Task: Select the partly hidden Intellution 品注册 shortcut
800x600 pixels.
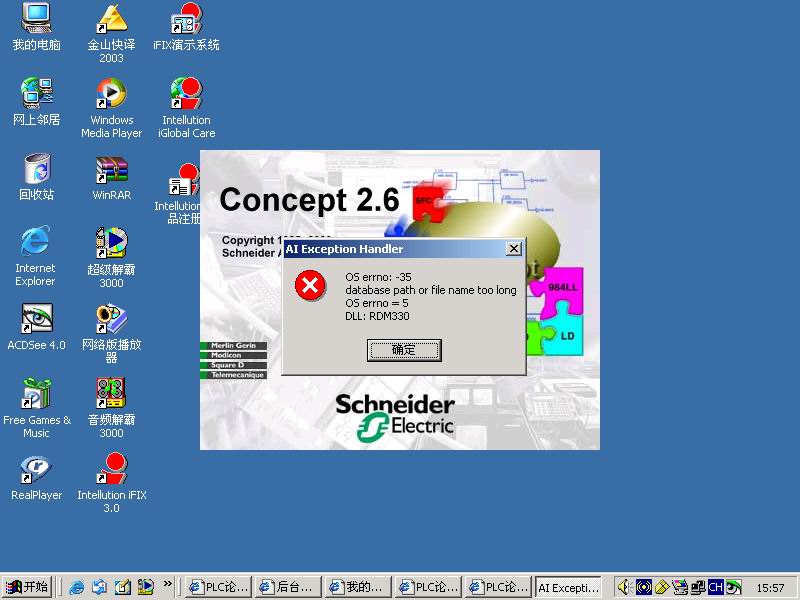Action: pyautogui.click(x=178, y=194)
